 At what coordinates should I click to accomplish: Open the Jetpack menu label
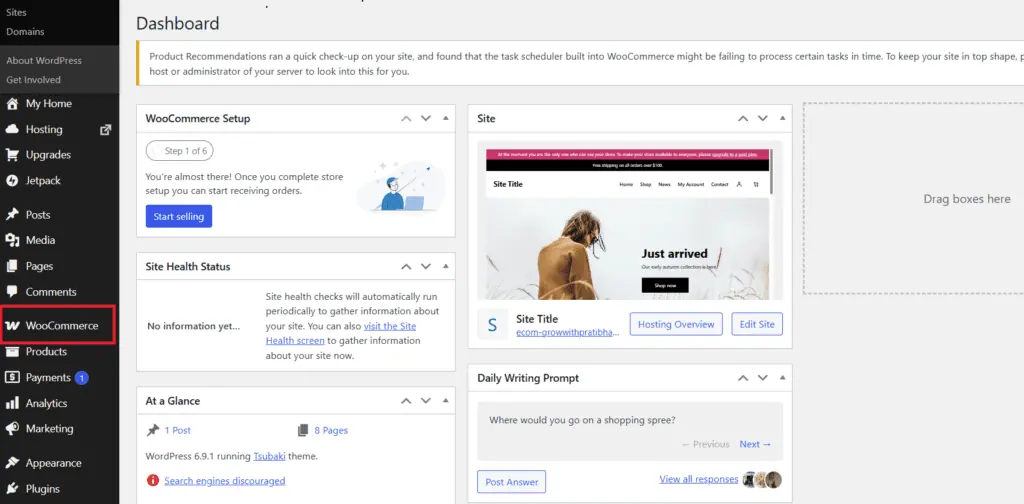pyautogui.click(x=43, y=181)
